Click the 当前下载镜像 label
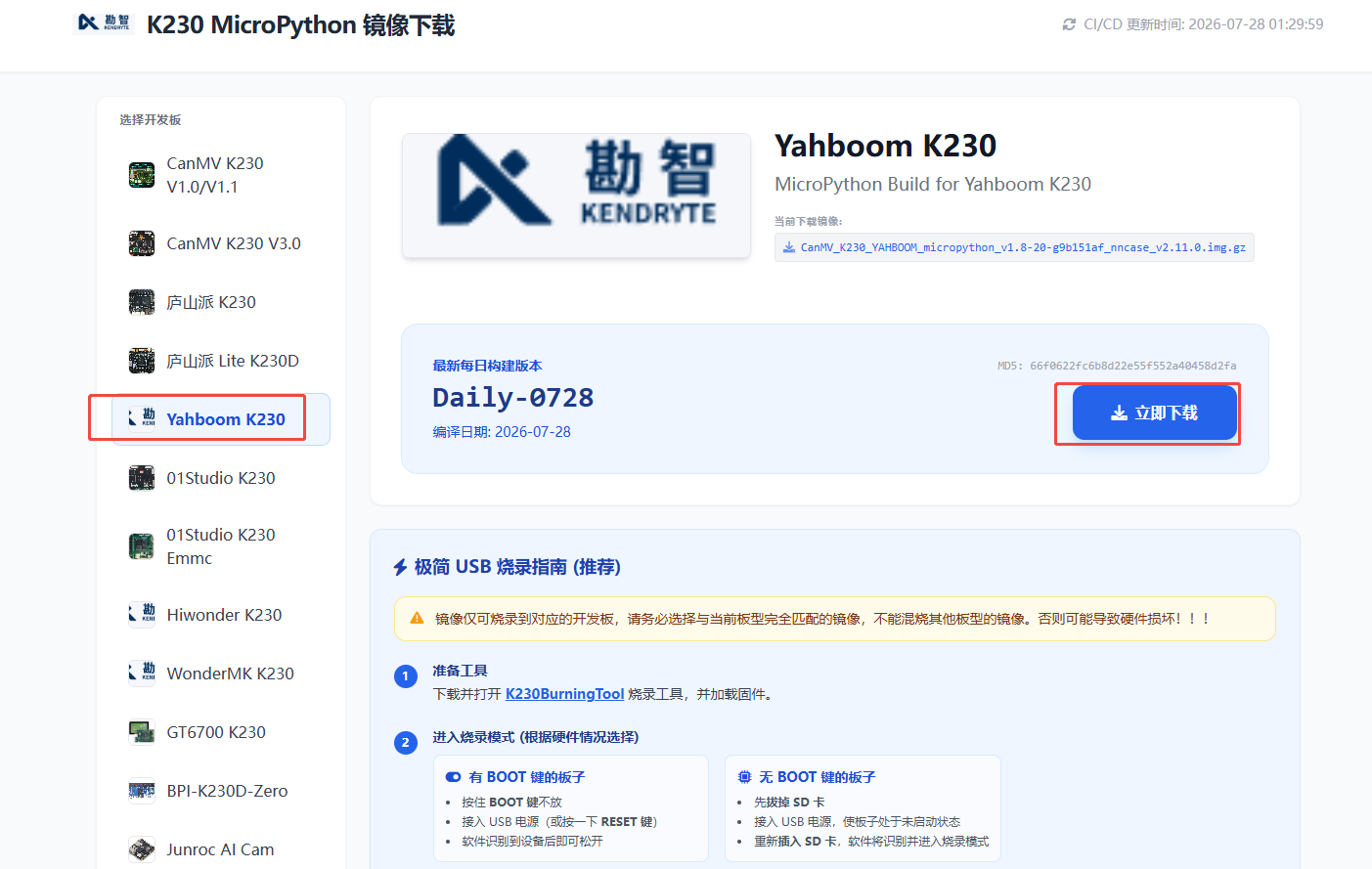 point(809,222)
